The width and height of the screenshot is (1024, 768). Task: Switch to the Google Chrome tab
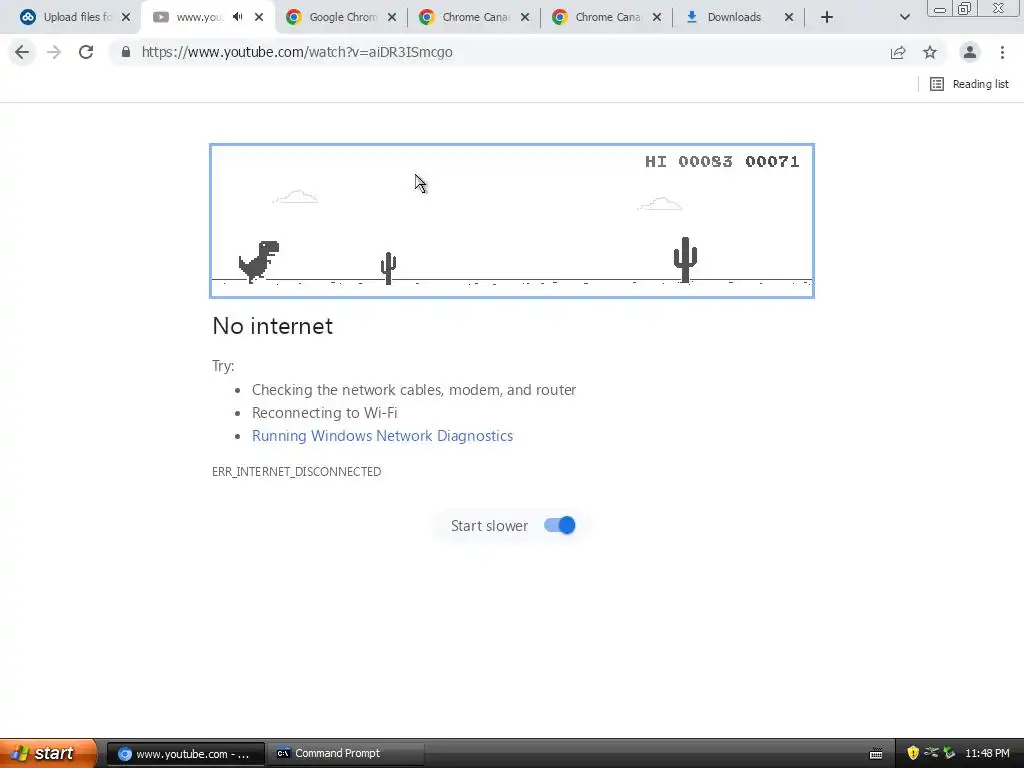342,18
